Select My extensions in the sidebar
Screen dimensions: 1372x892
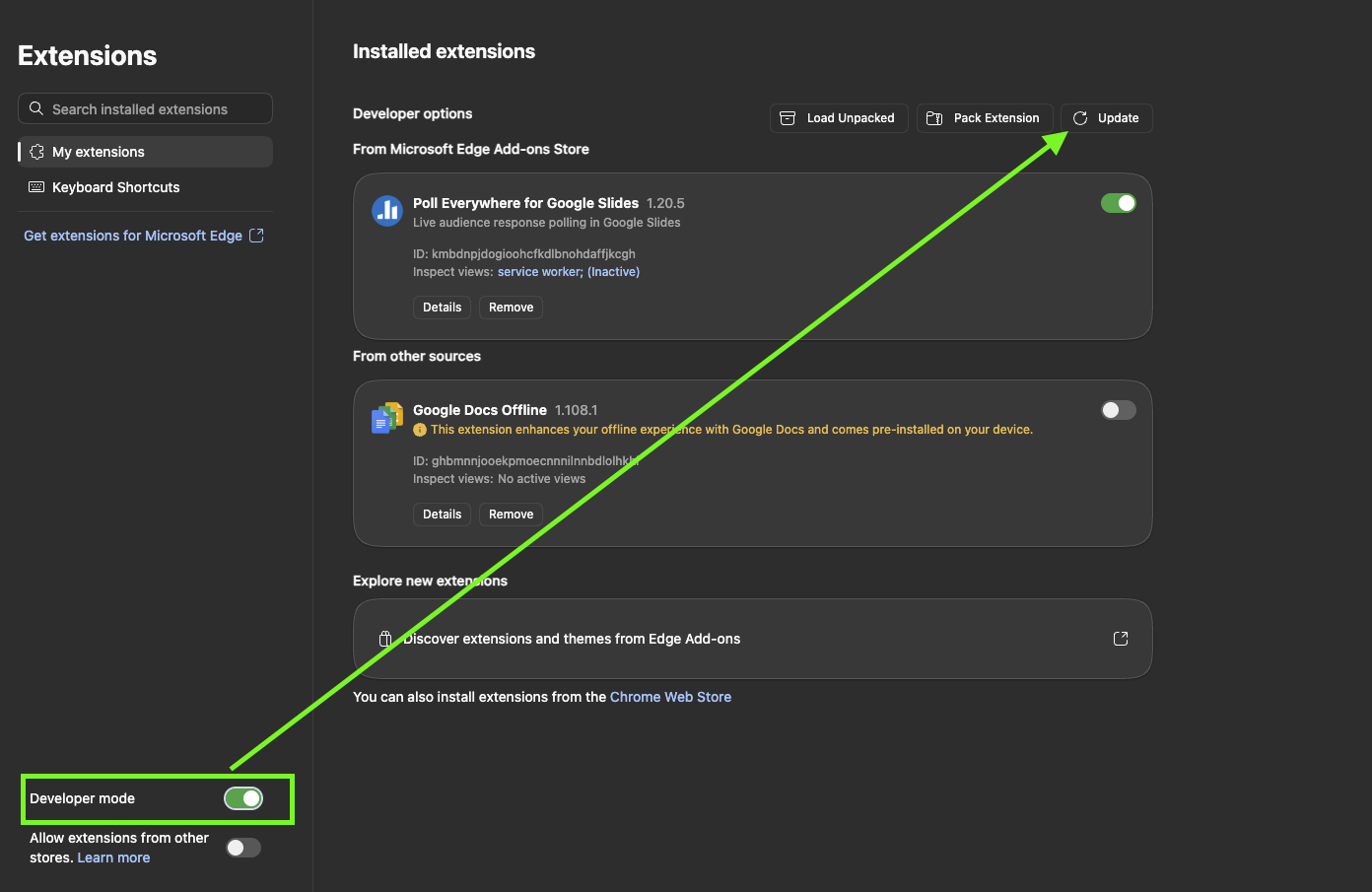pos(145,152)
